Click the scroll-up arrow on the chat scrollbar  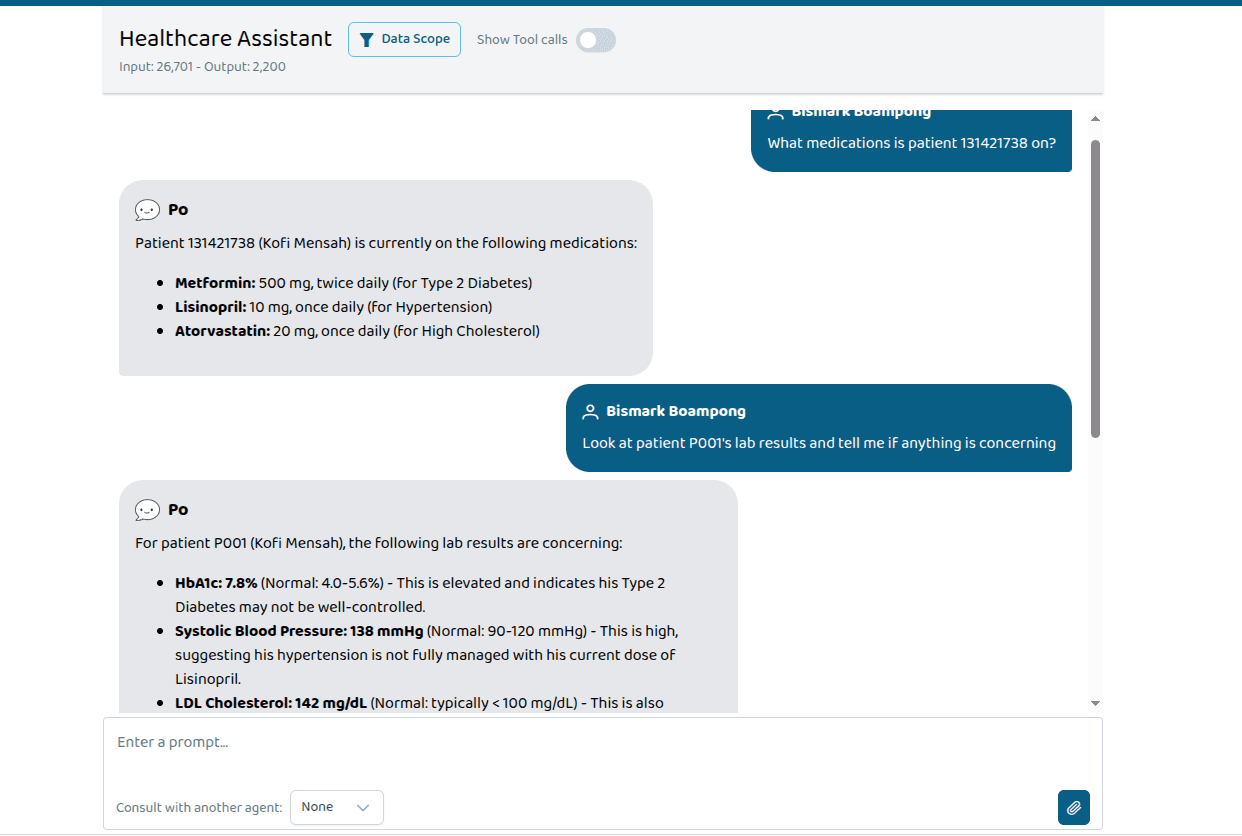[x=1095, y=118]
